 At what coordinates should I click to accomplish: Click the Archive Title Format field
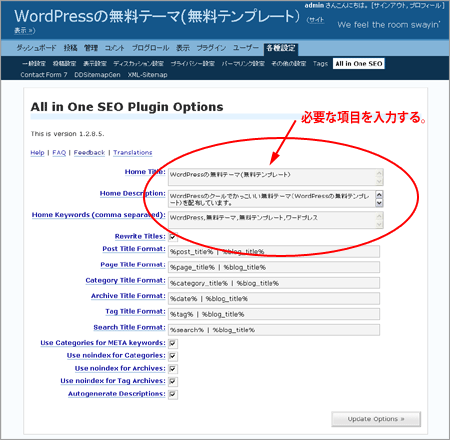pyautogui.click(x=274, y=299)
